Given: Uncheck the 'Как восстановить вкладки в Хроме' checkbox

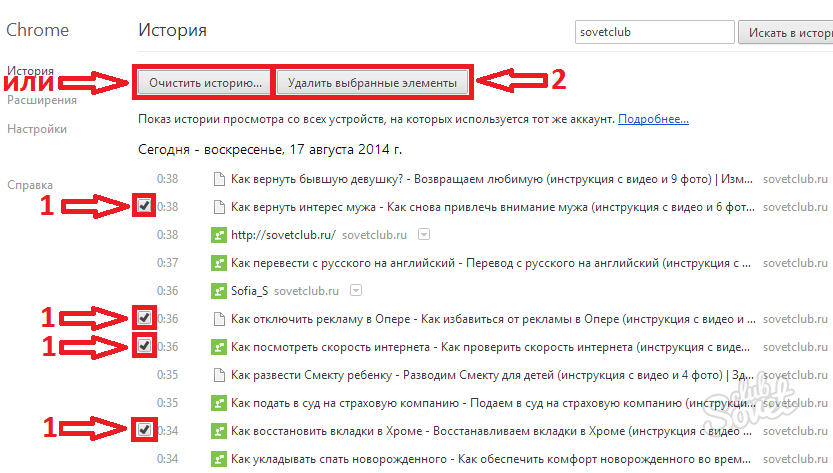Looking at the screenshot, I should (x=144, y=429).
